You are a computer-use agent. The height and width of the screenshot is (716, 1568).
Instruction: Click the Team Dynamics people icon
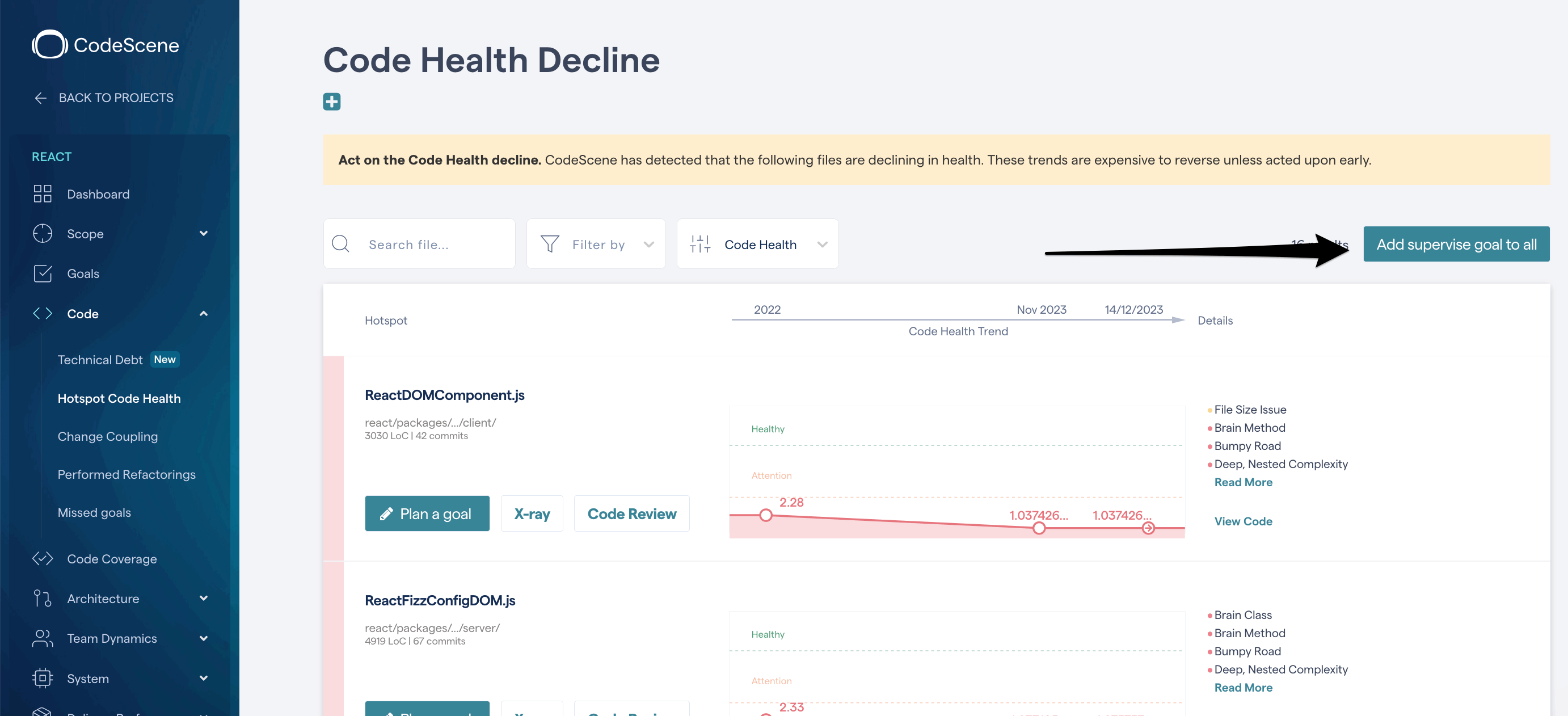43,638
